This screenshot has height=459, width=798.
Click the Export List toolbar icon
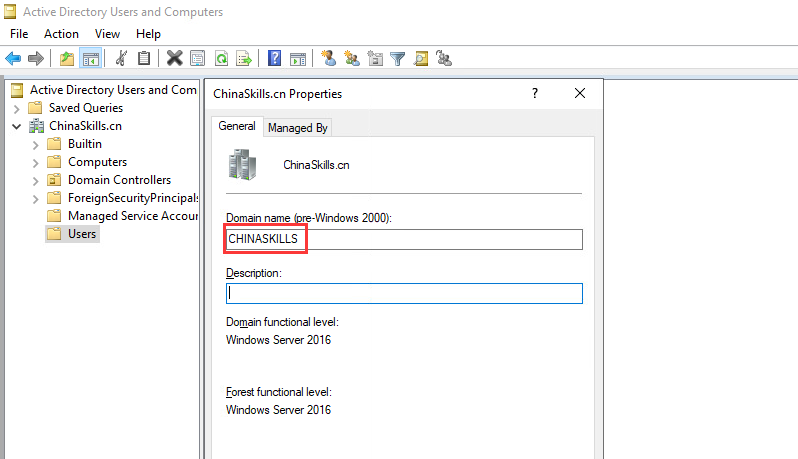click(244, 59)
